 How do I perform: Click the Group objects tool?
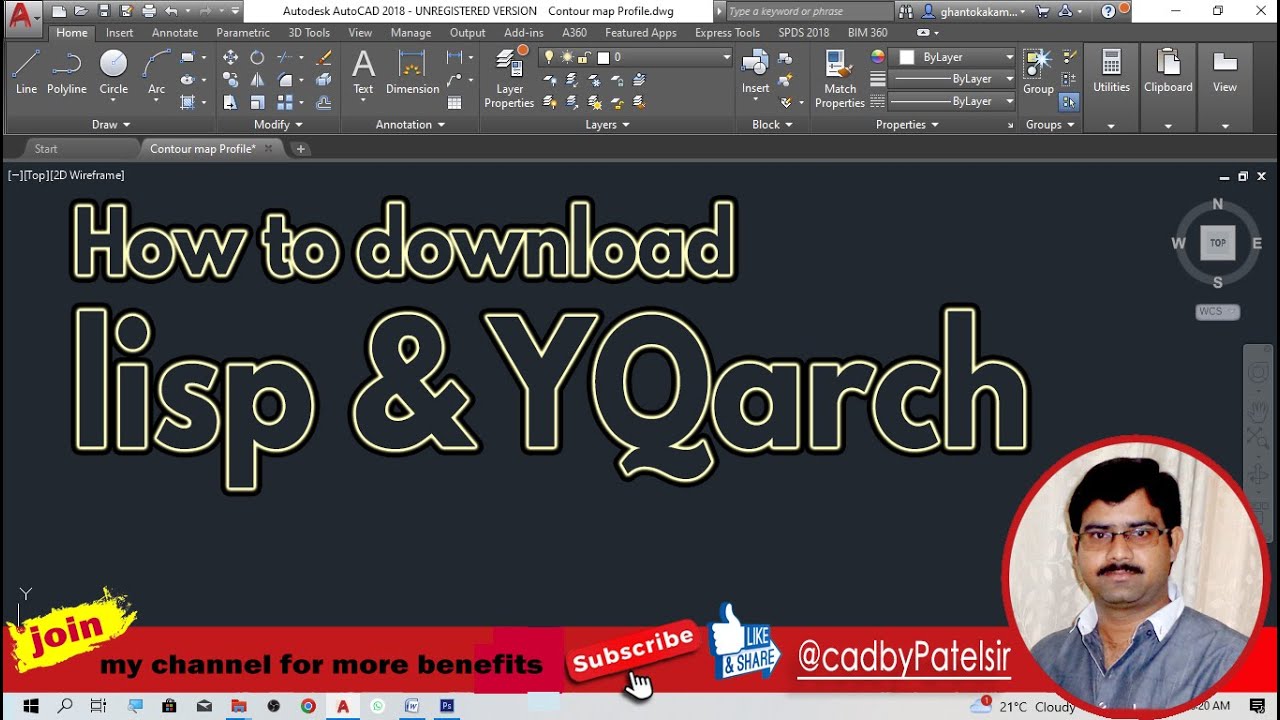1038,72
